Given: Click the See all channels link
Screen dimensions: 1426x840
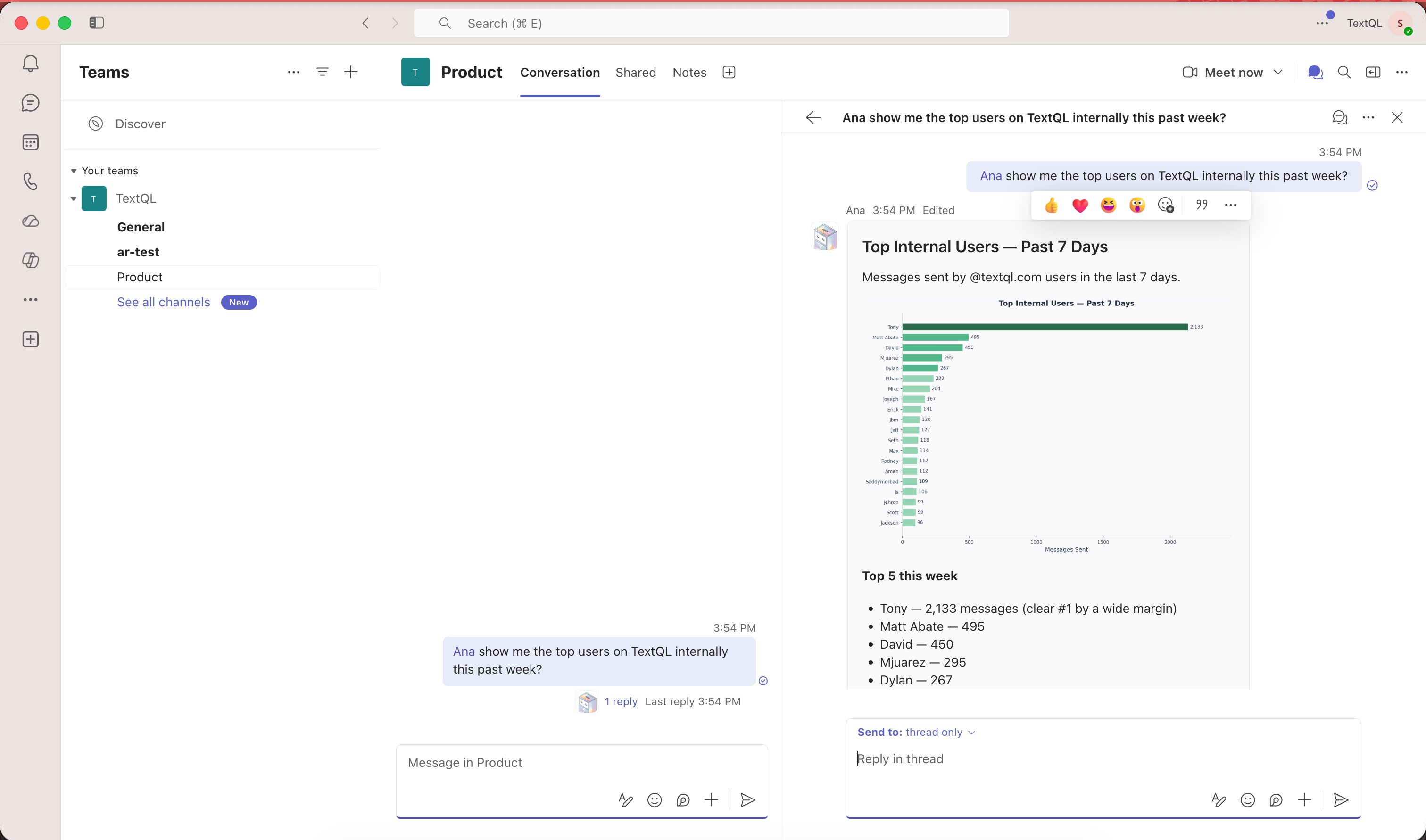Looking at the screenshot, I should [x=164, y=302].
